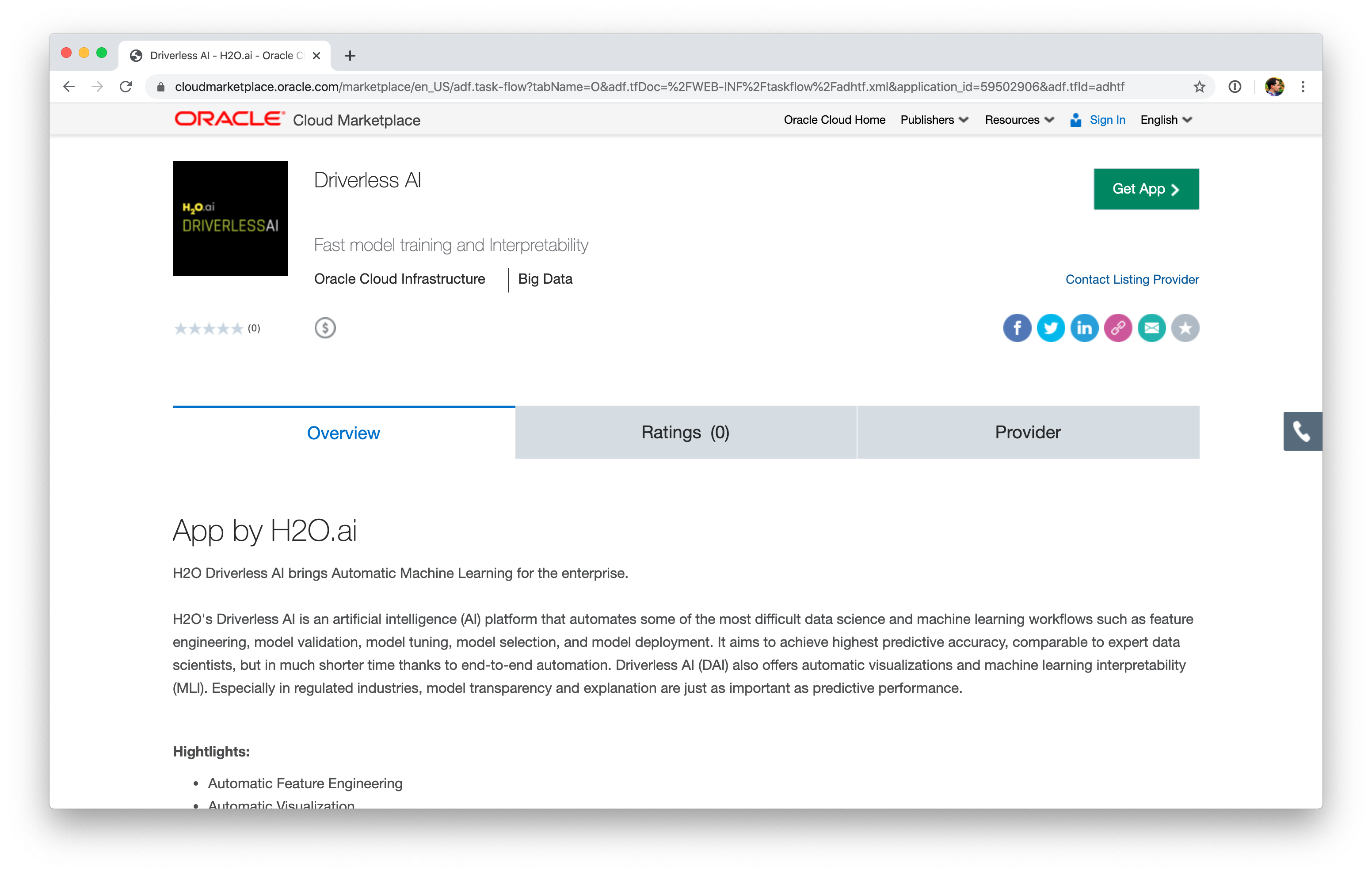Open the Provider tab

1027,432
